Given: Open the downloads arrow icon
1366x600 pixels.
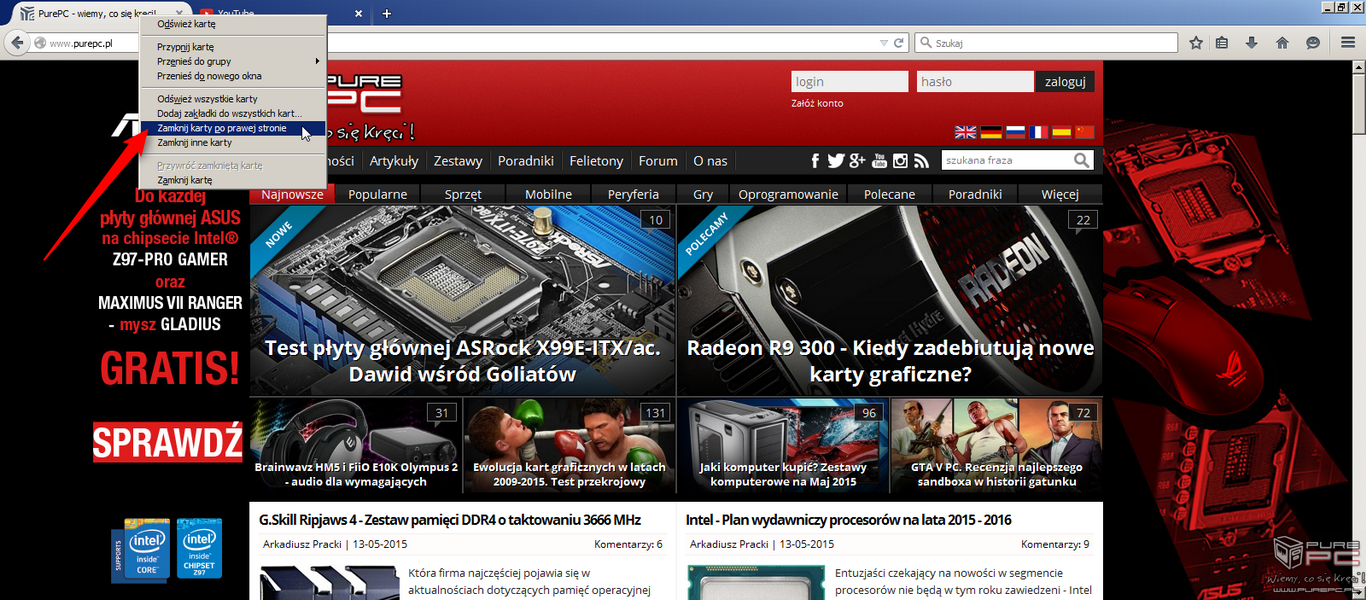Looking at the screenshot, I should (x=1251, y=43).
